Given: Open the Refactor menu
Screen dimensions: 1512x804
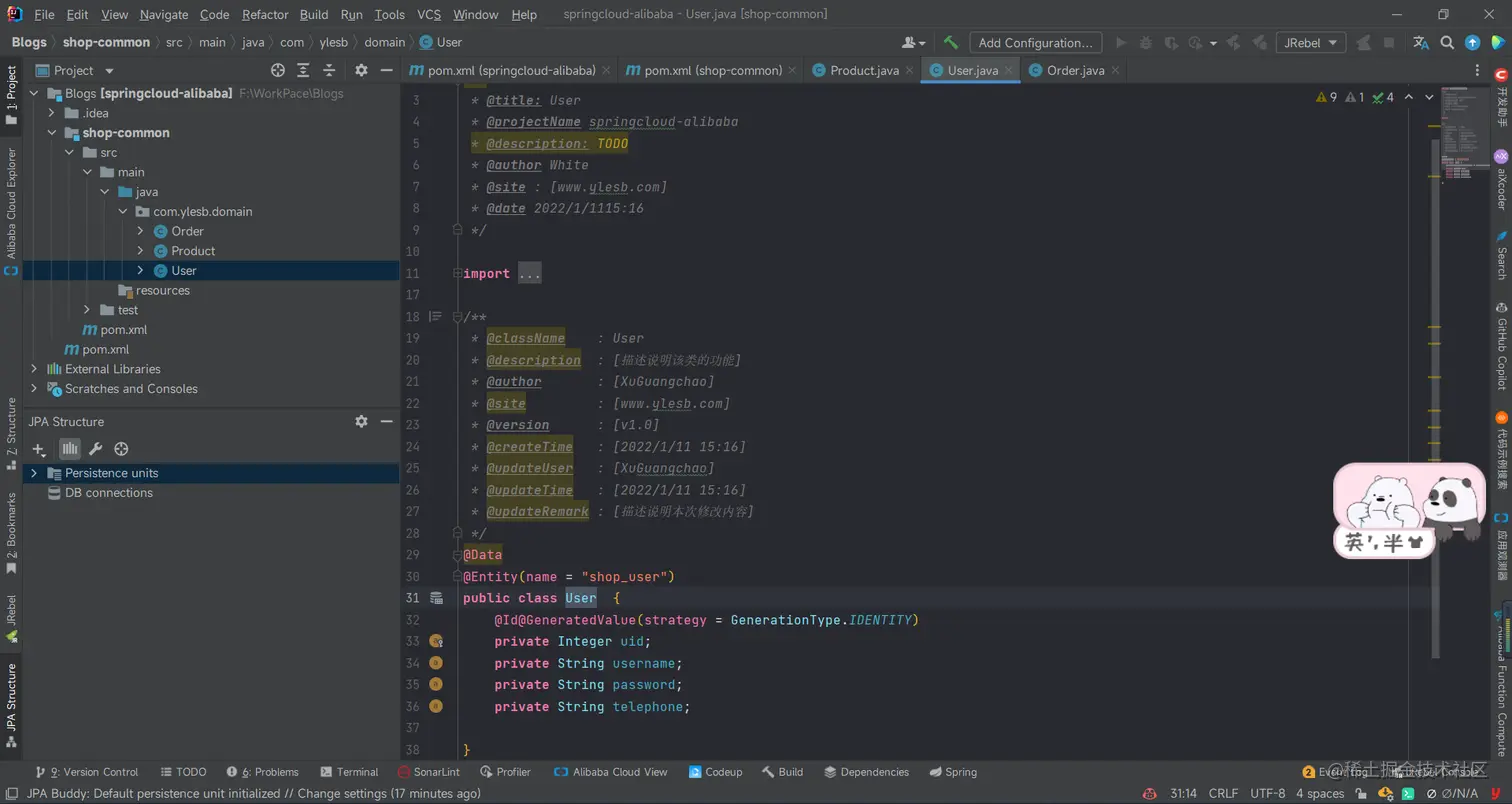Looking at the screenshot, I should [265, 15].
